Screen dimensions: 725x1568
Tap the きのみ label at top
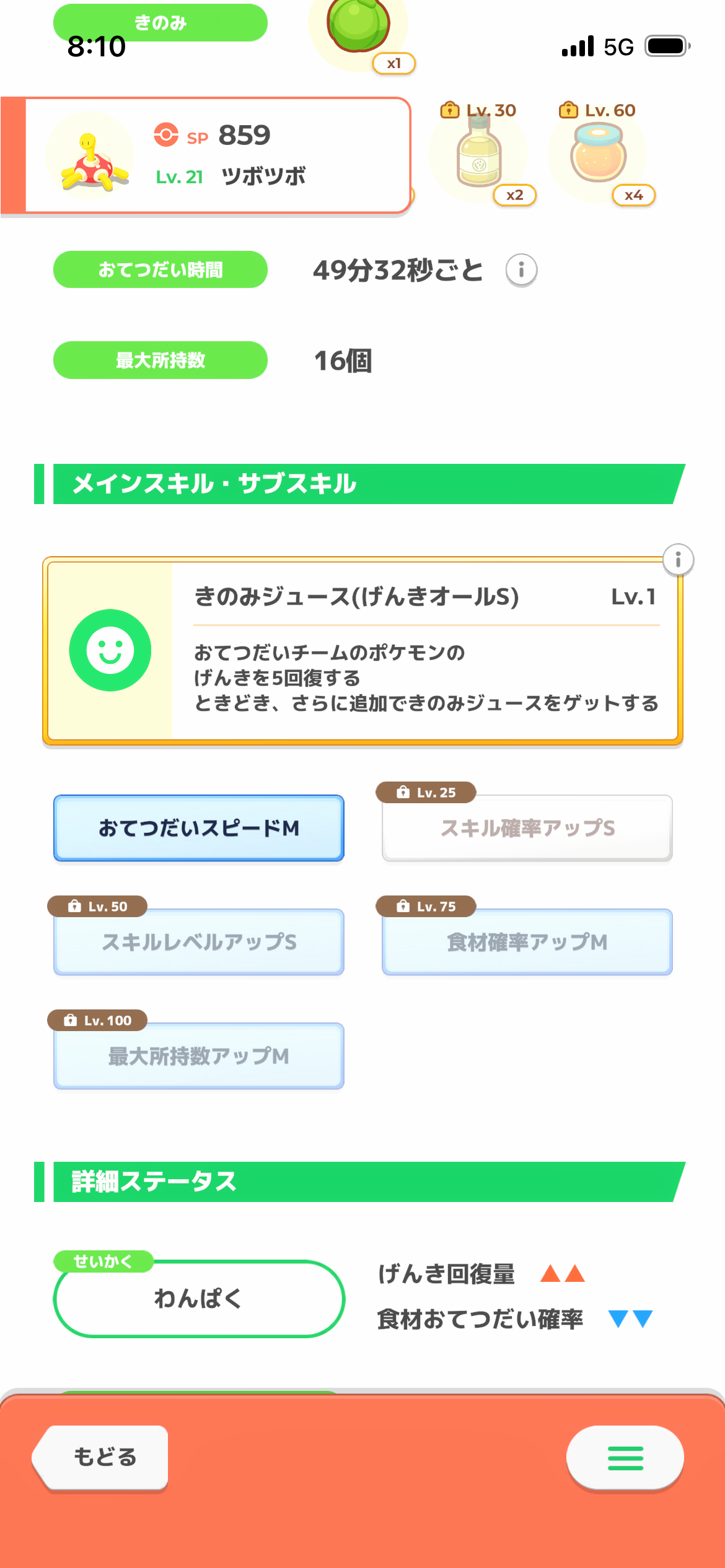pyautogui.click(x=160, y=23)
